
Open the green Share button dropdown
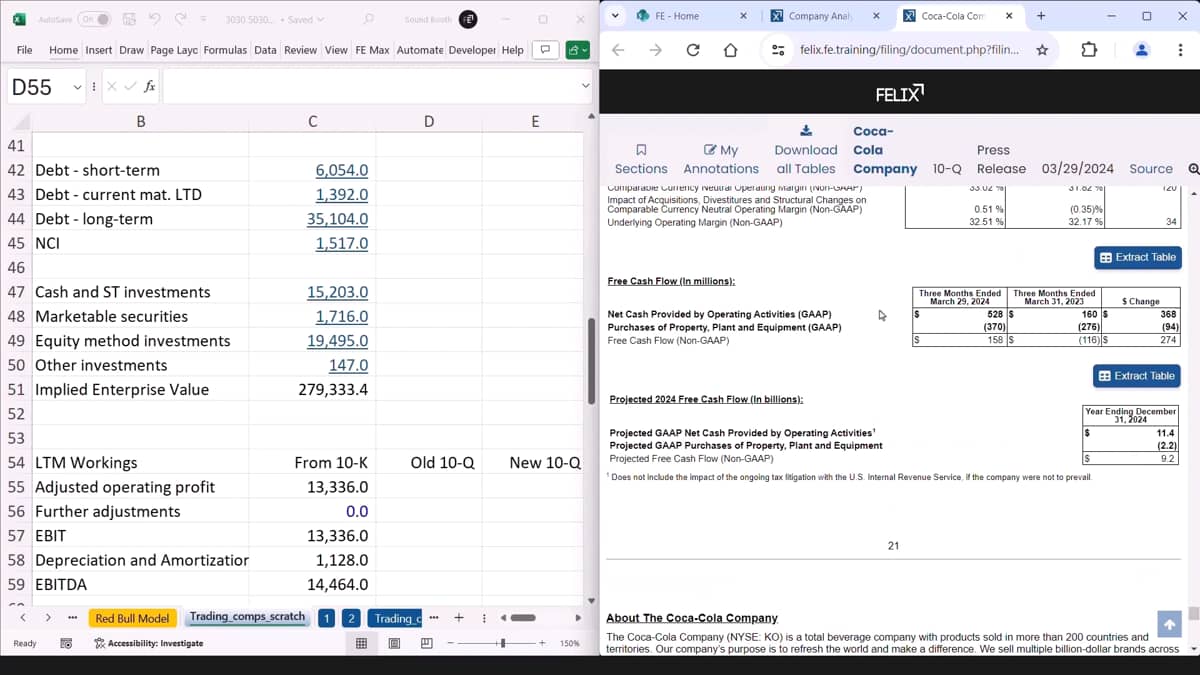pyautogui.click(x=577, y=50)
